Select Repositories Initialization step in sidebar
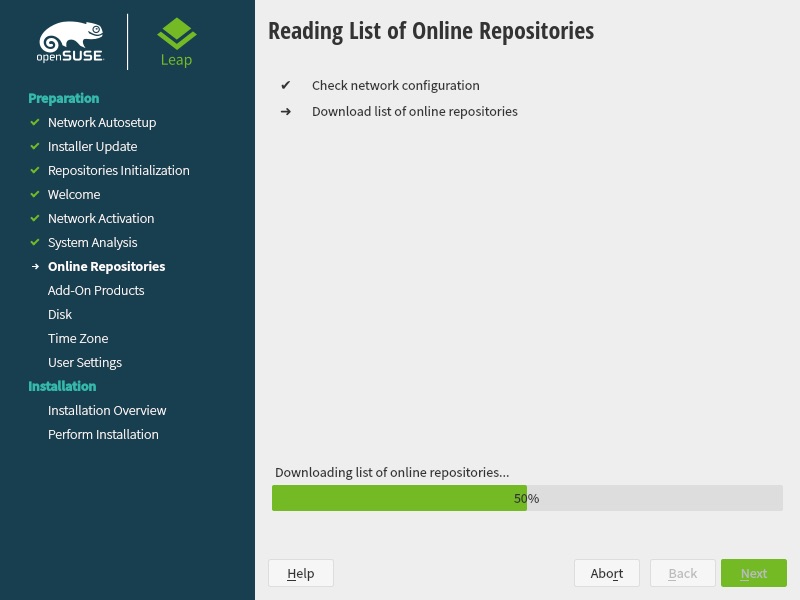This screenshot has height=600, width=800. [x=119, y=170]
